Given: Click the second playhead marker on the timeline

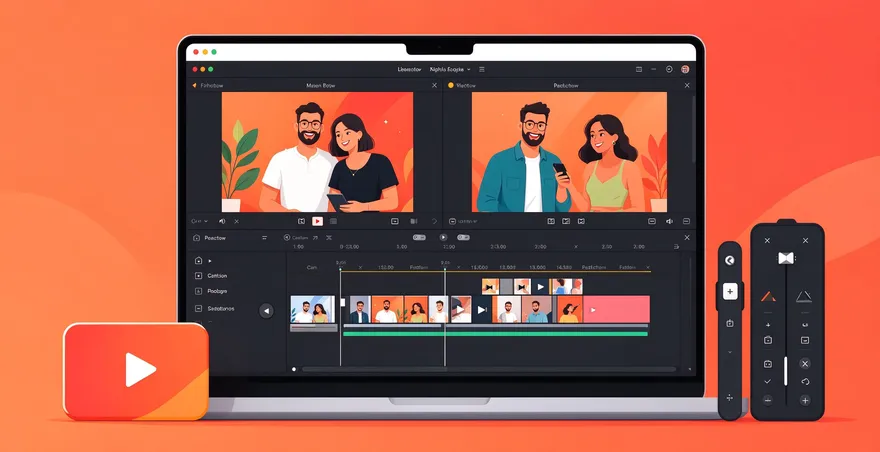Looking at the screenshot, I should pos(445,269).
